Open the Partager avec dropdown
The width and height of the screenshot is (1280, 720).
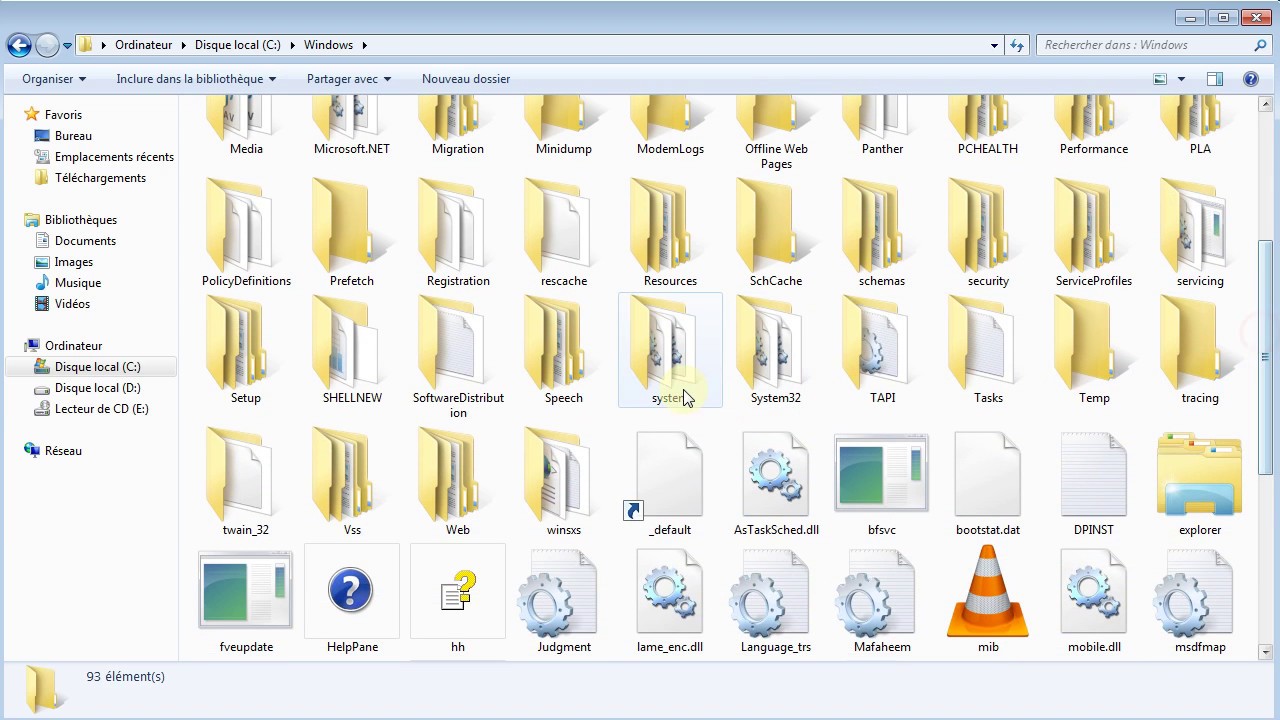(x=349, y=79)
